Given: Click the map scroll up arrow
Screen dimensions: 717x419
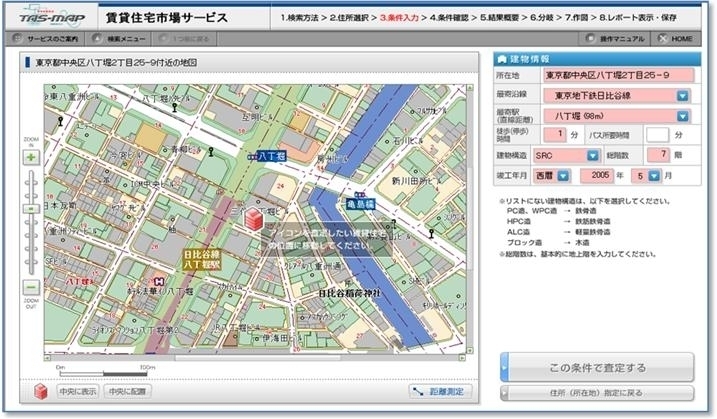Looking at the screenshot, I should [x=470, y=87].
